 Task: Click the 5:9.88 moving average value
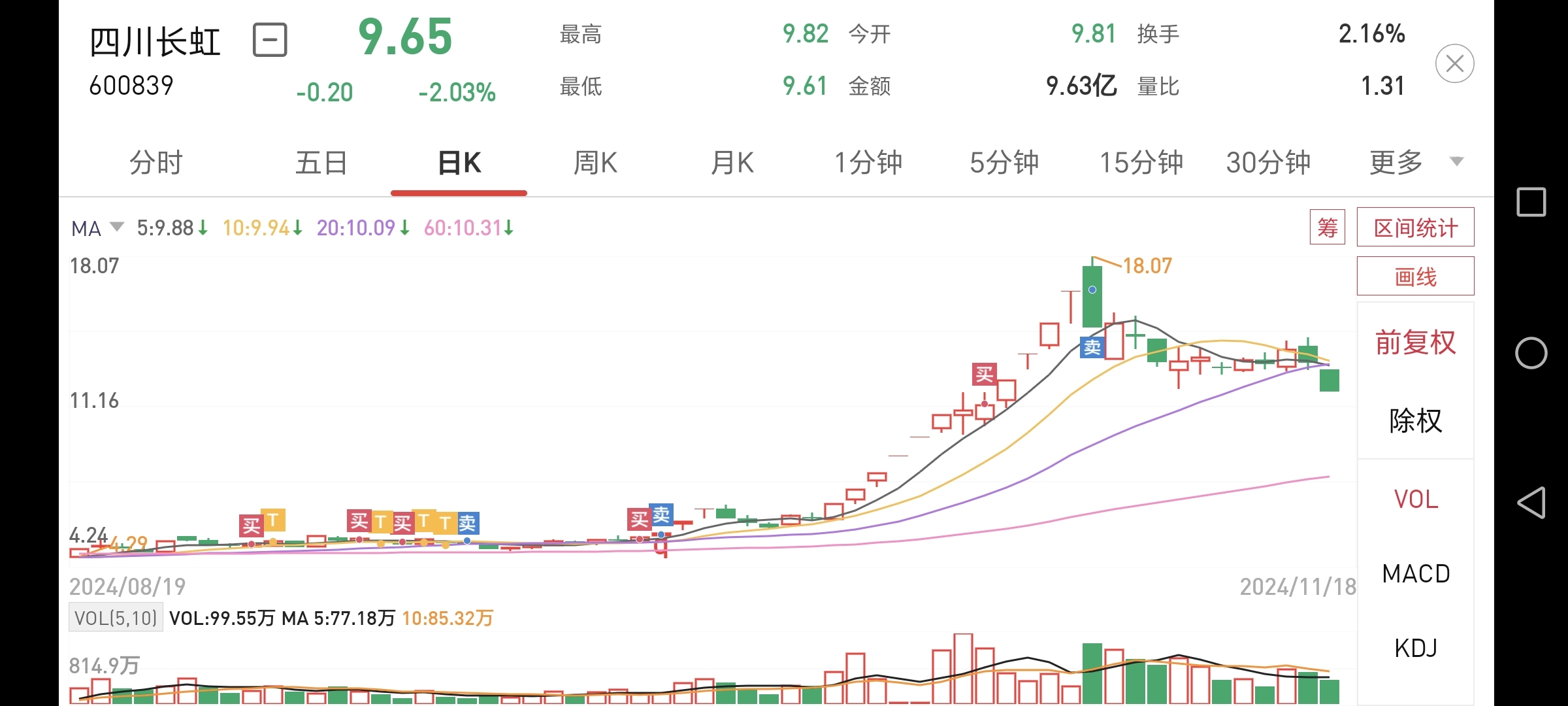tap(172, 228)
